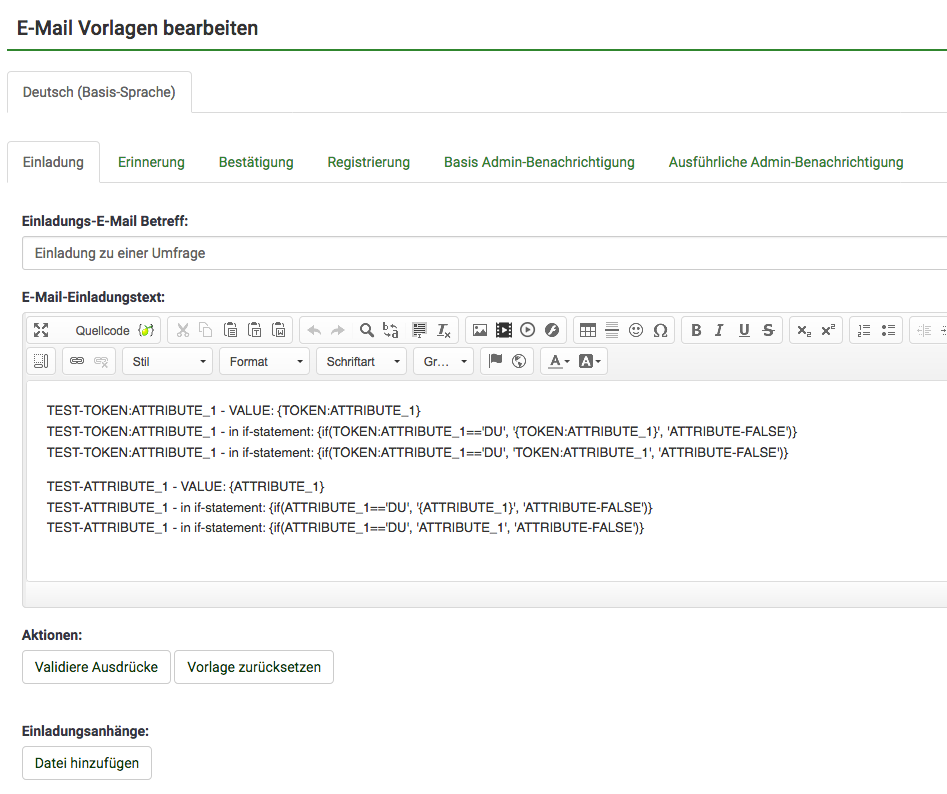Toggle bold formatting

[696, 330]
